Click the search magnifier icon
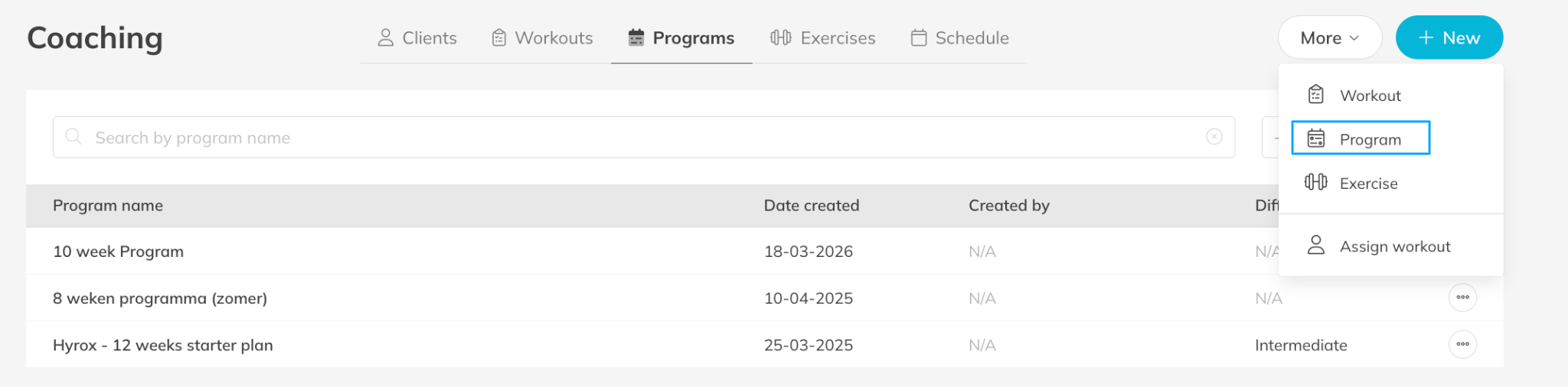The width and height of the screenshot is (1568, 387). [73, 137]
